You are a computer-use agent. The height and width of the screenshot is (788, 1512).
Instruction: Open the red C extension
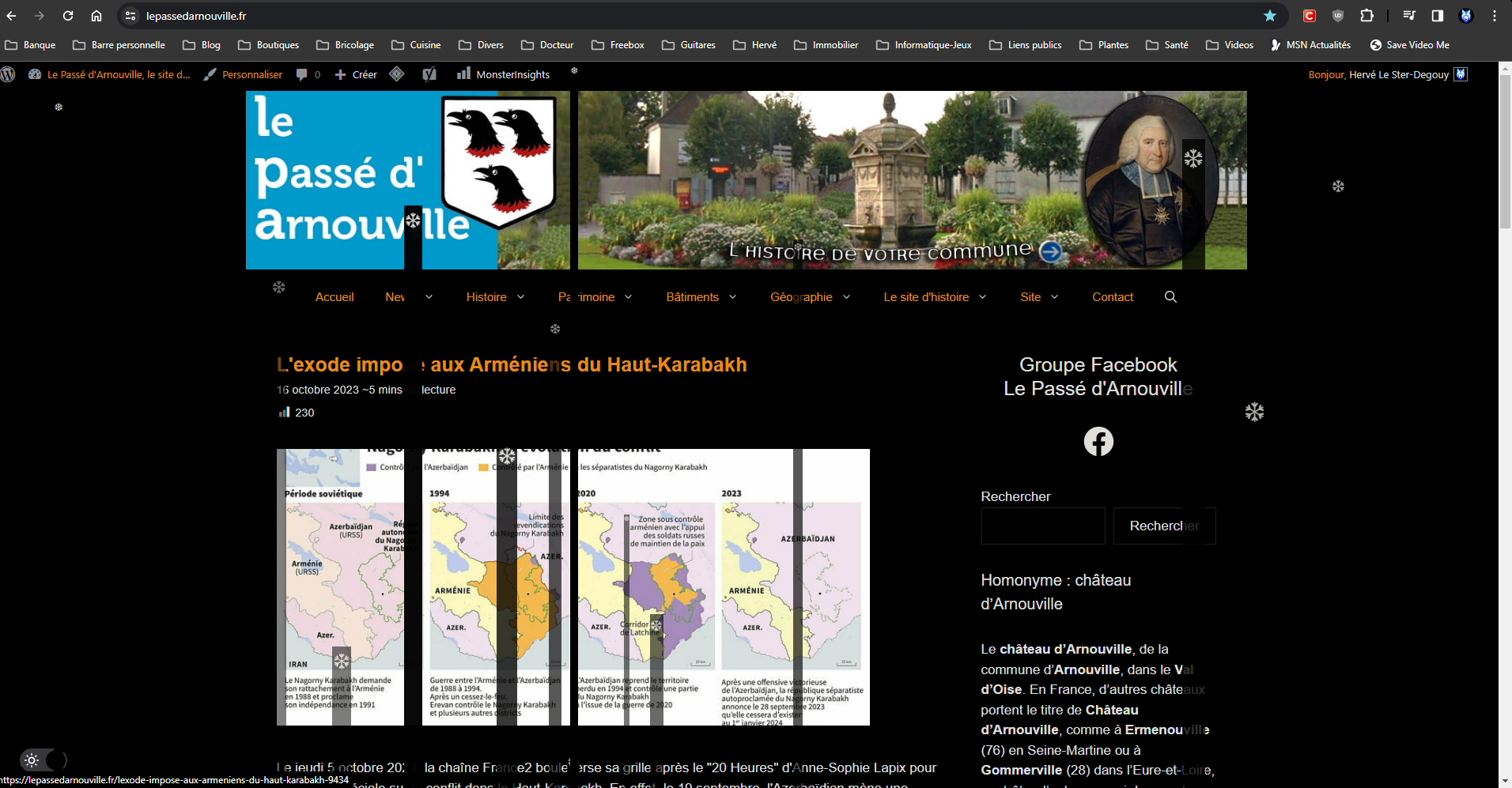coord(1310,16)
